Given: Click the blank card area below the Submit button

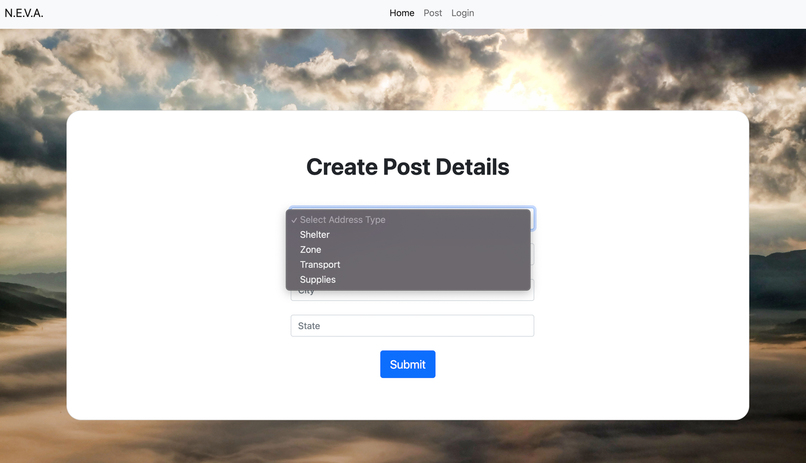Looking at the screenshot, I should [x=408, y=398].
